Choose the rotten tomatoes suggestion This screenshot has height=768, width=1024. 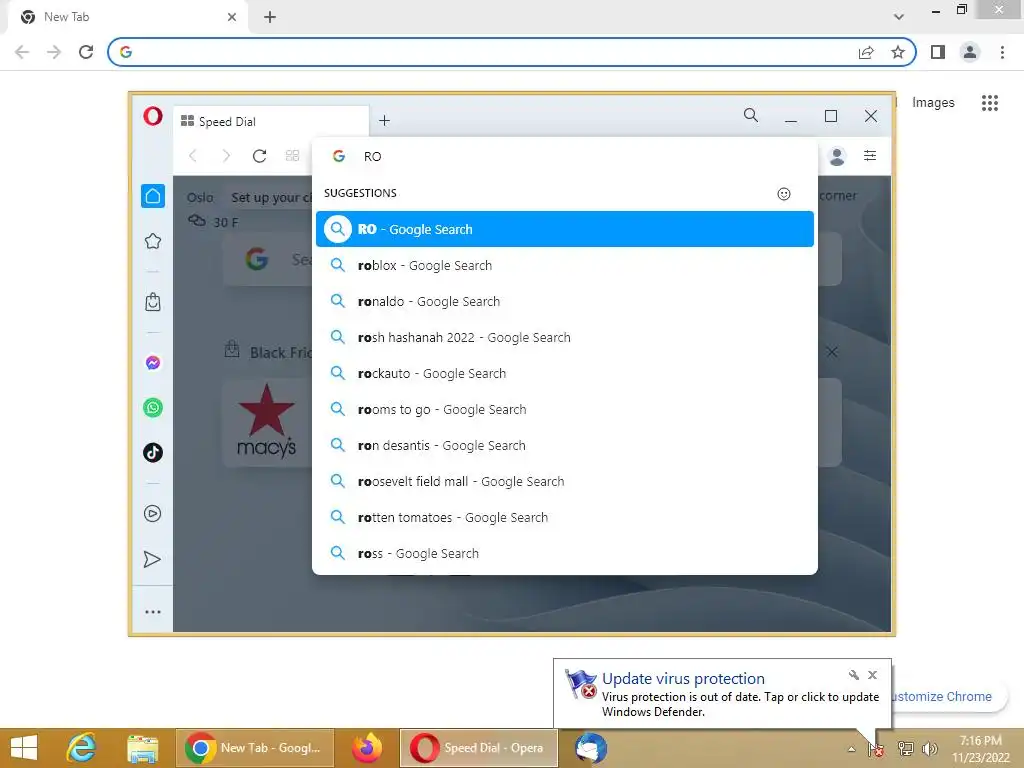(x=565, y=517)
